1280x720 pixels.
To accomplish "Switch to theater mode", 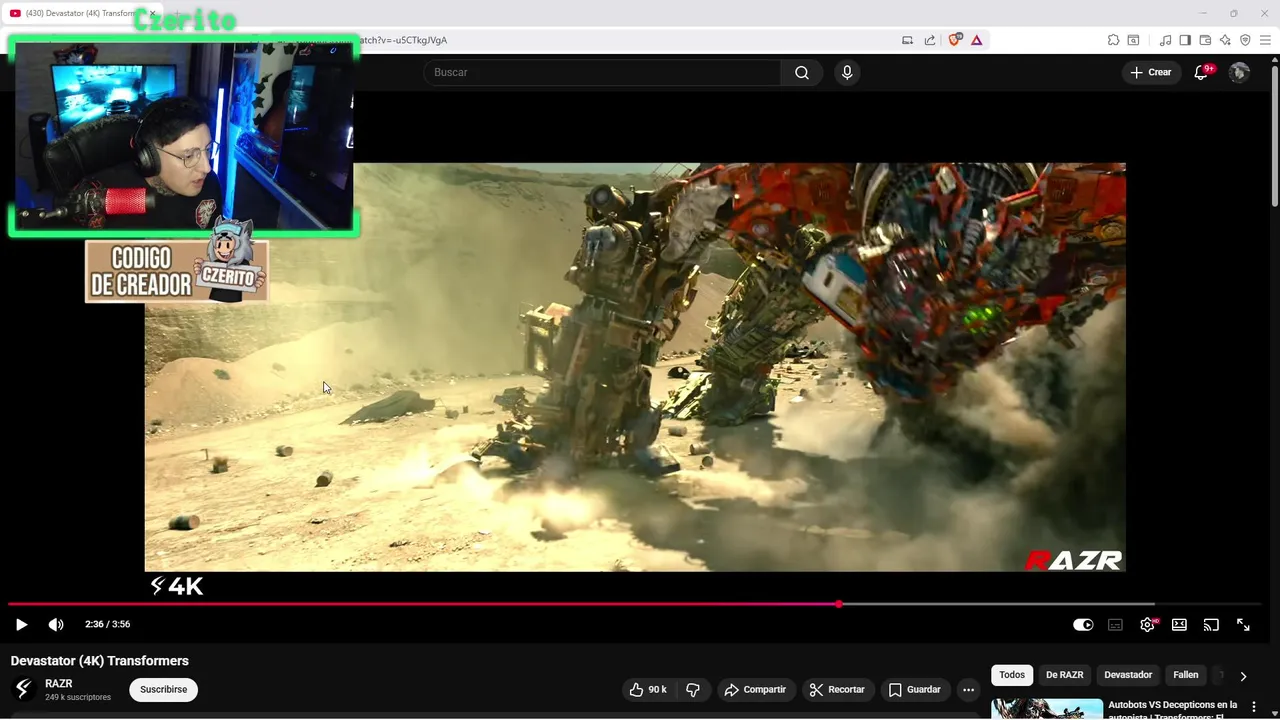I will point(1179,624).
